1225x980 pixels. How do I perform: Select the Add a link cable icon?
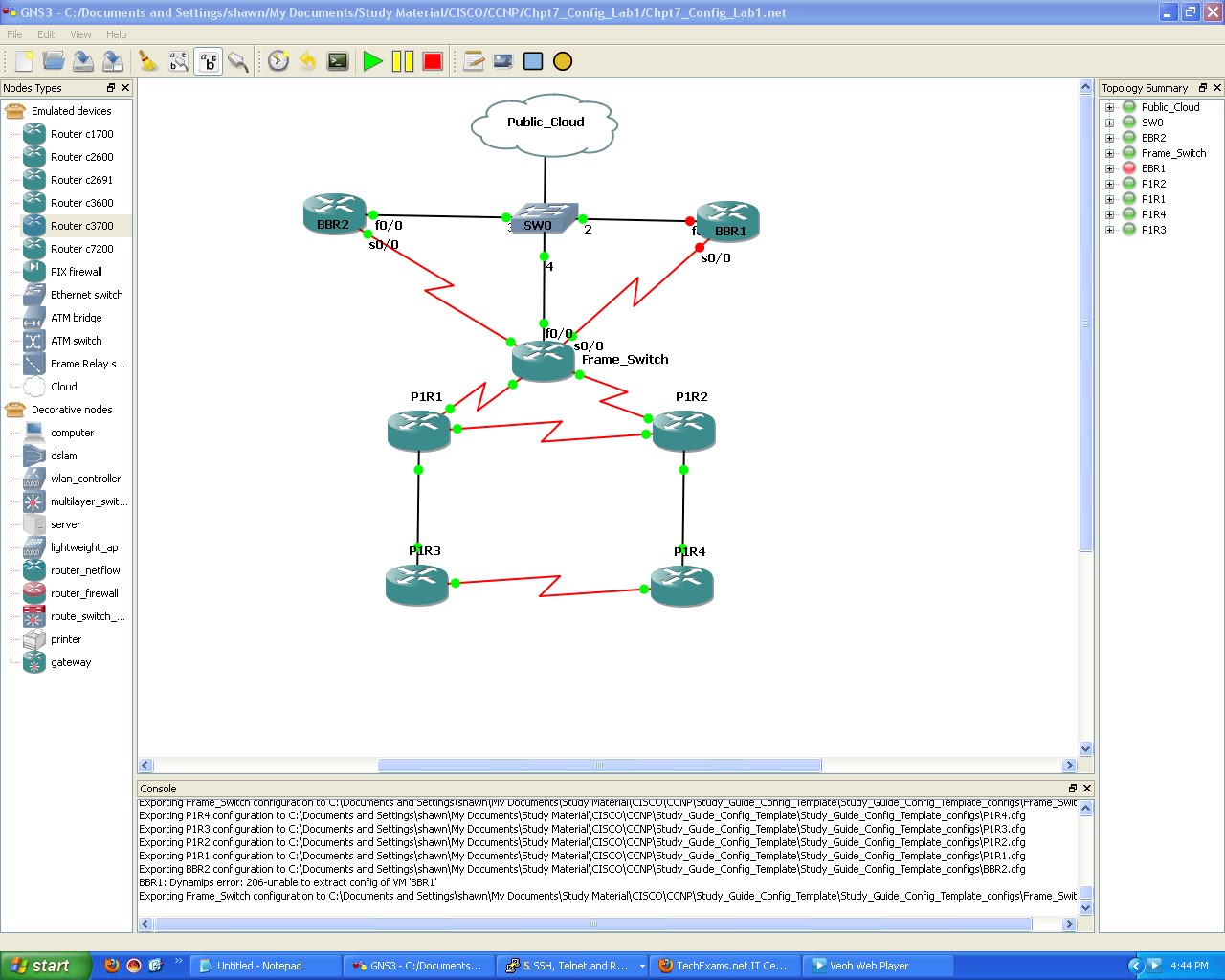[x=238, y=61]
